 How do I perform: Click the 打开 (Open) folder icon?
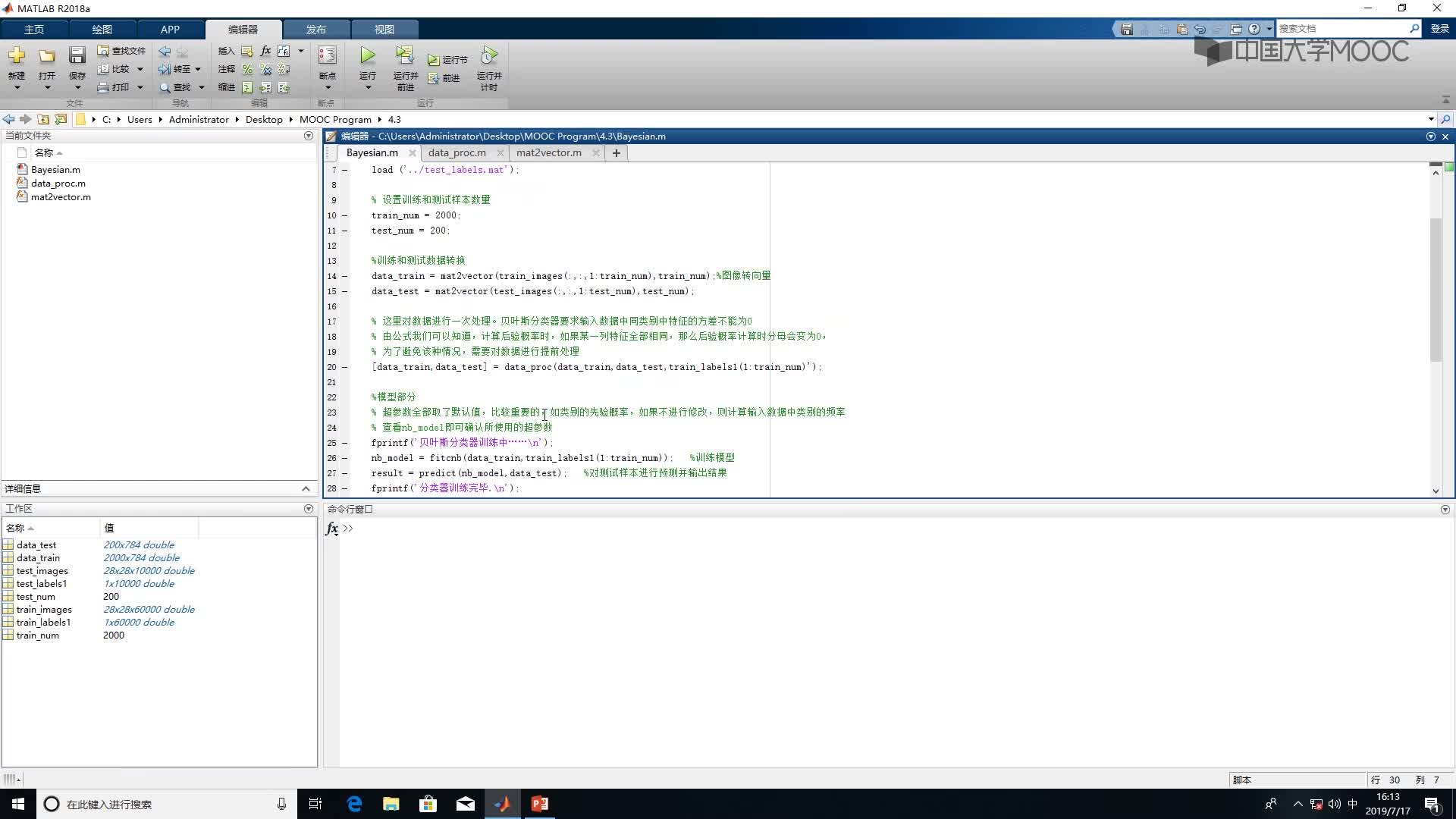click(47, 55)
